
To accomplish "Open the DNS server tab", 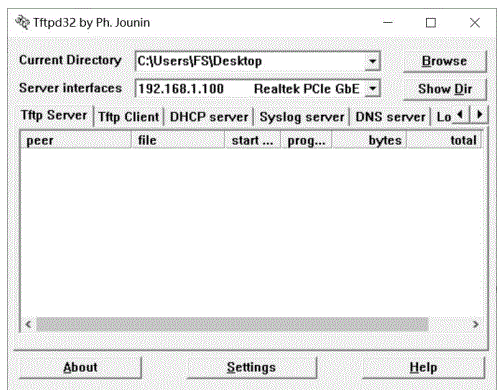I will pyautogui.click(x=390, y=117).
